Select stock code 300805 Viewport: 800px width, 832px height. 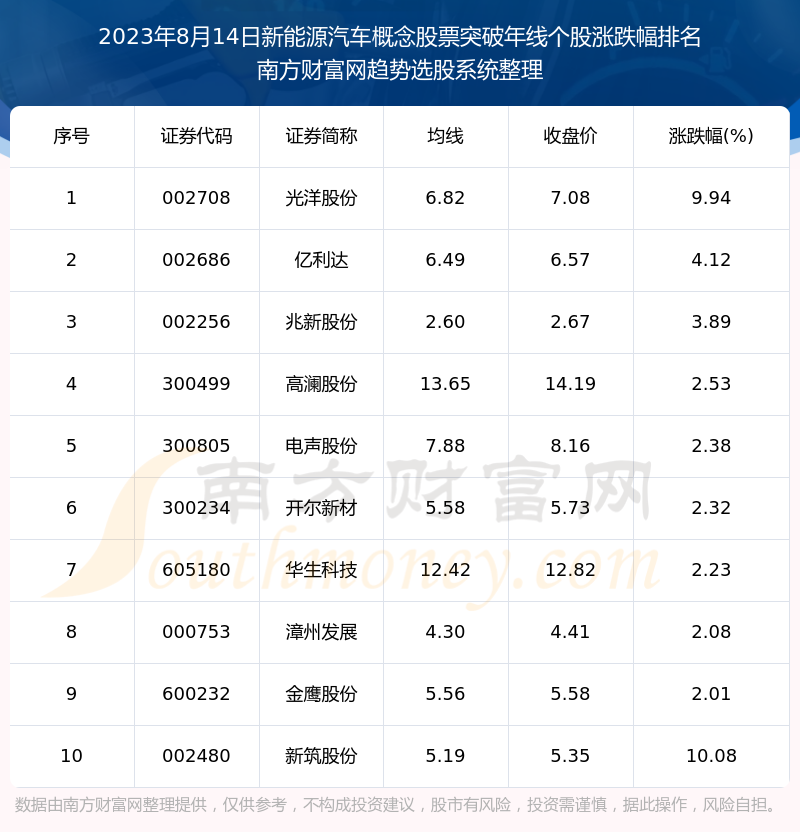(x=196, y=446)
